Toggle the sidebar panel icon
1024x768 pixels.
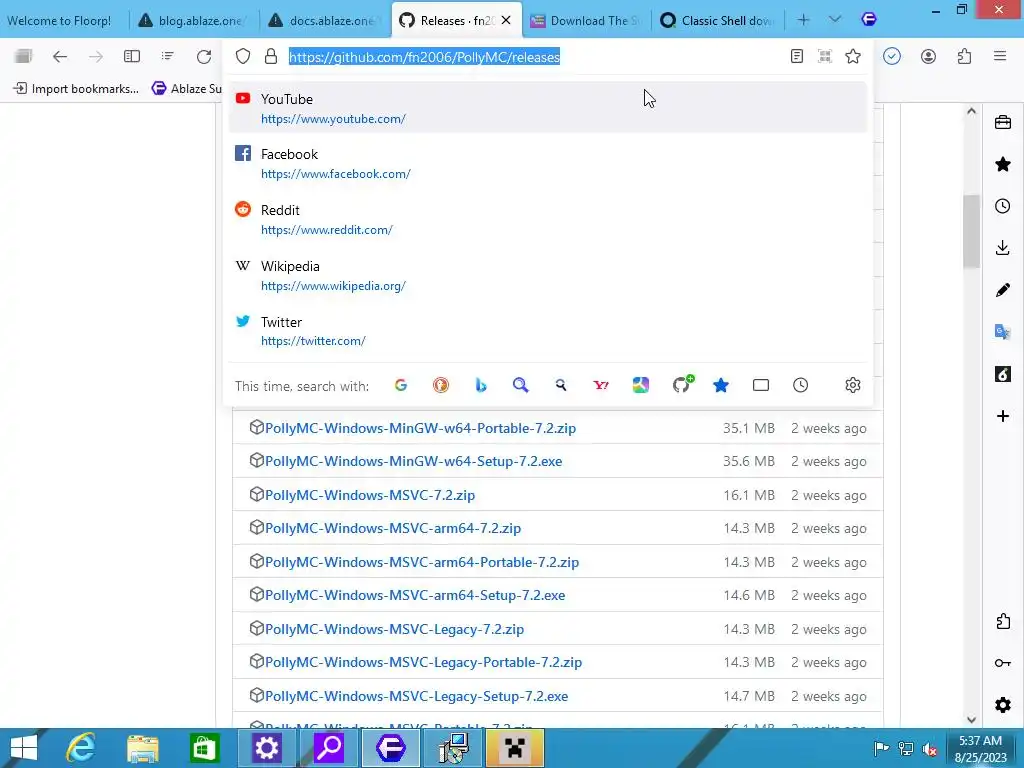click(132, 57)
